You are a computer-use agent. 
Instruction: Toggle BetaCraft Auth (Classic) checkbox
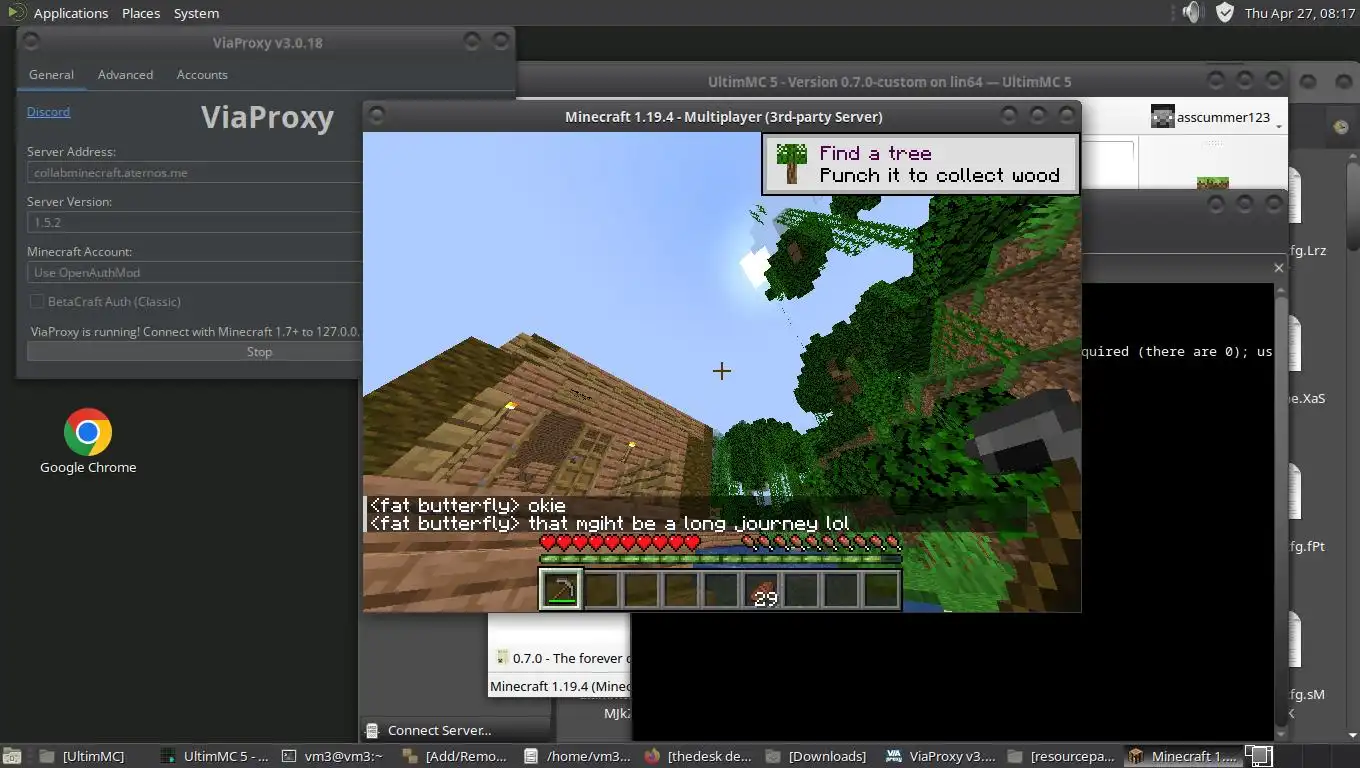[36, 301]
